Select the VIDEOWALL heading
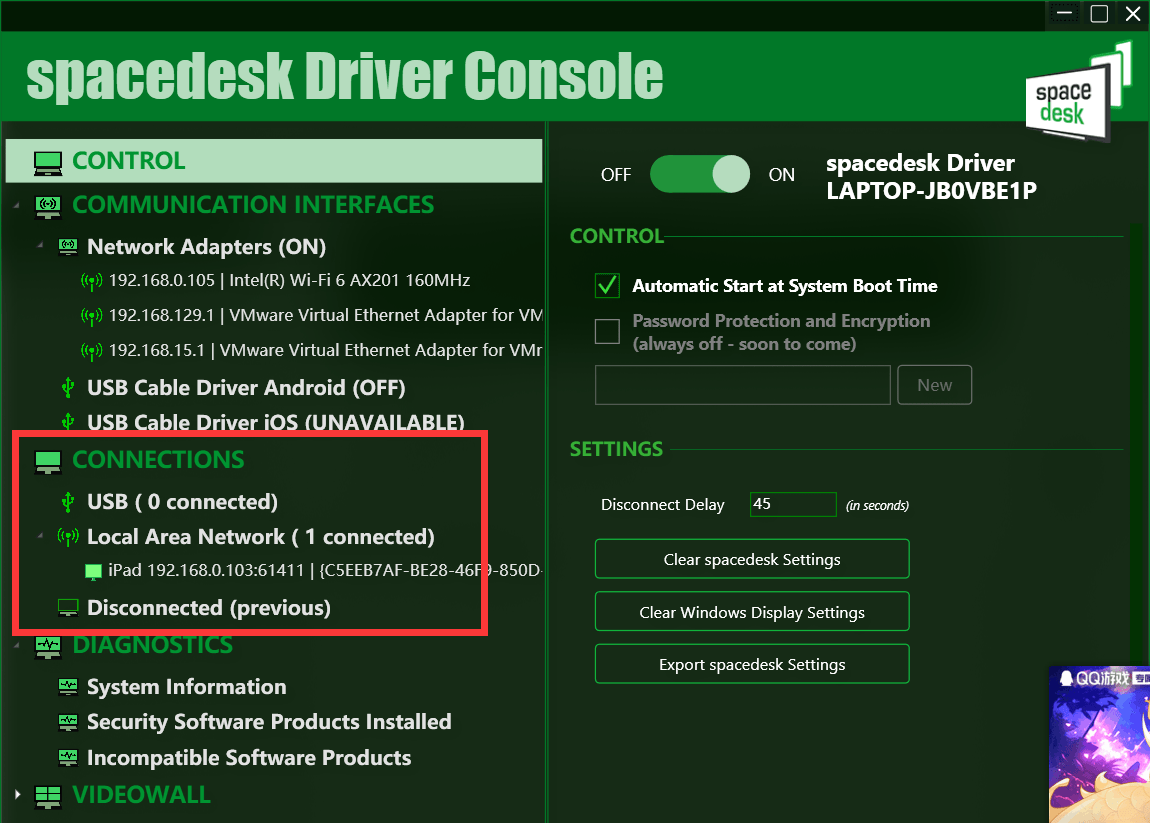Image resolution: width=1150 pixels, height=823 pixels. click(142, 795)
